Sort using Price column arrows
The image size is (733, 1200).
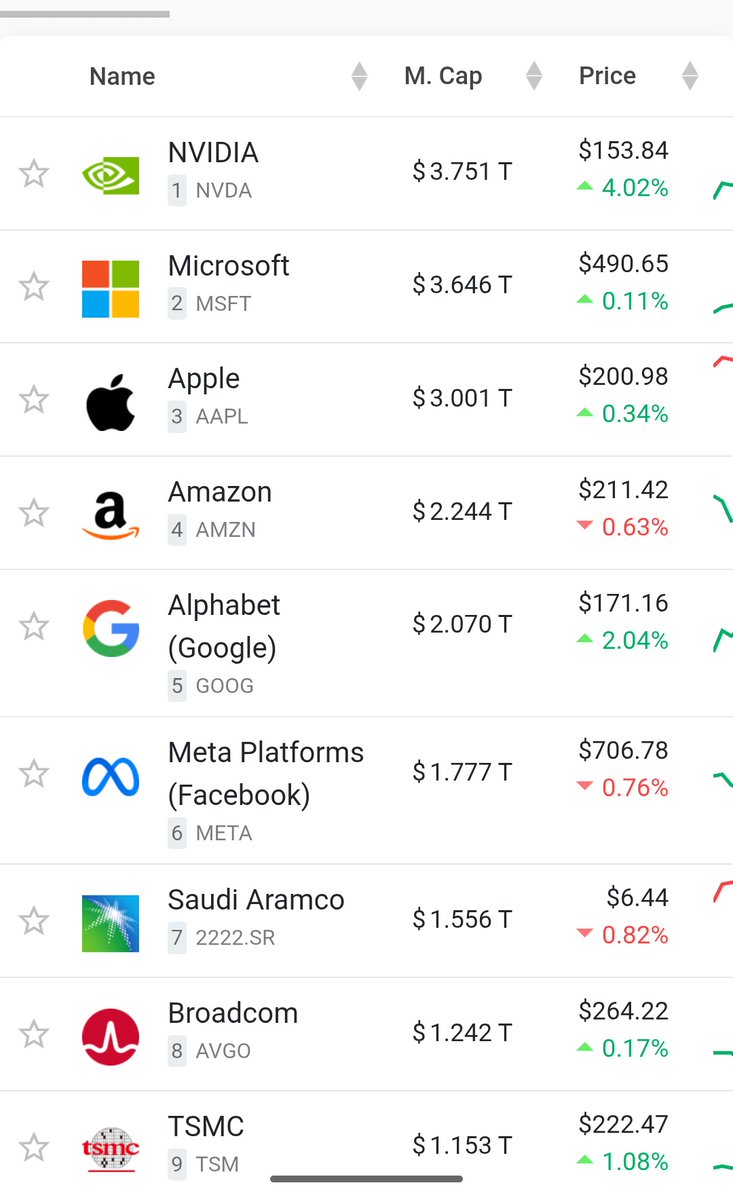(x=689, y=76)
